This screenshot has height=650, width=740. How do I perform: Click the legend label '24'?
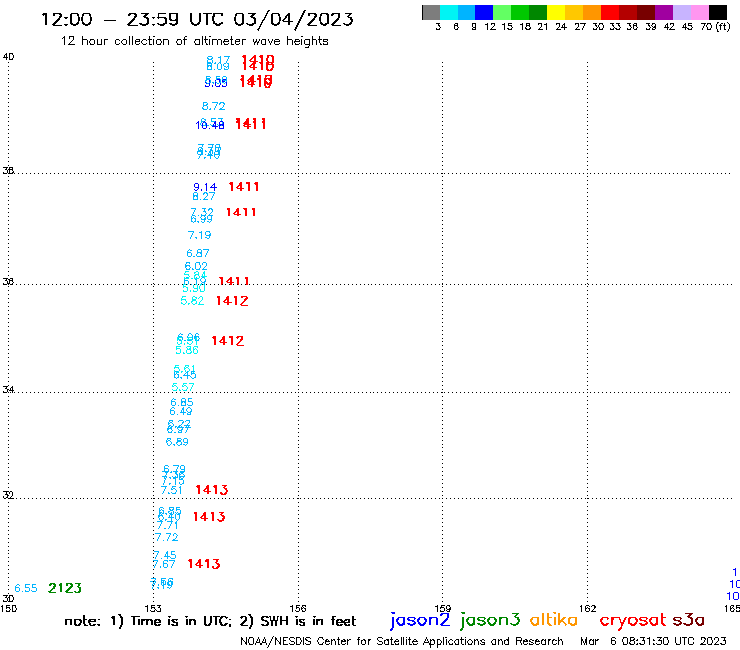[561, 26]
